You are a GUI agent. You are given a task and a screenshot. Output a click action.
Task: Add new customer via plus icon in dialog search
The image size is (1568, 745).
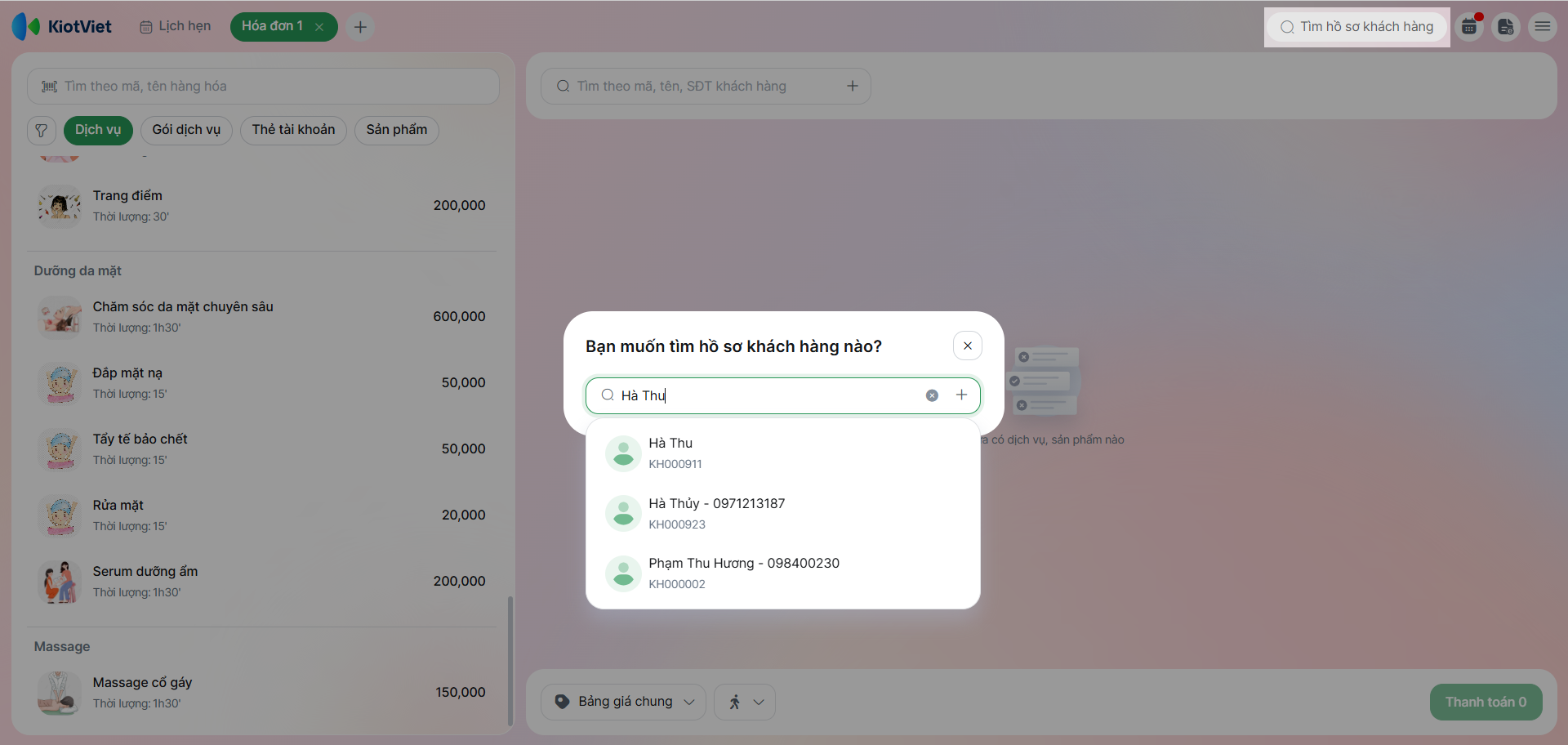click(x=962, y=395)
